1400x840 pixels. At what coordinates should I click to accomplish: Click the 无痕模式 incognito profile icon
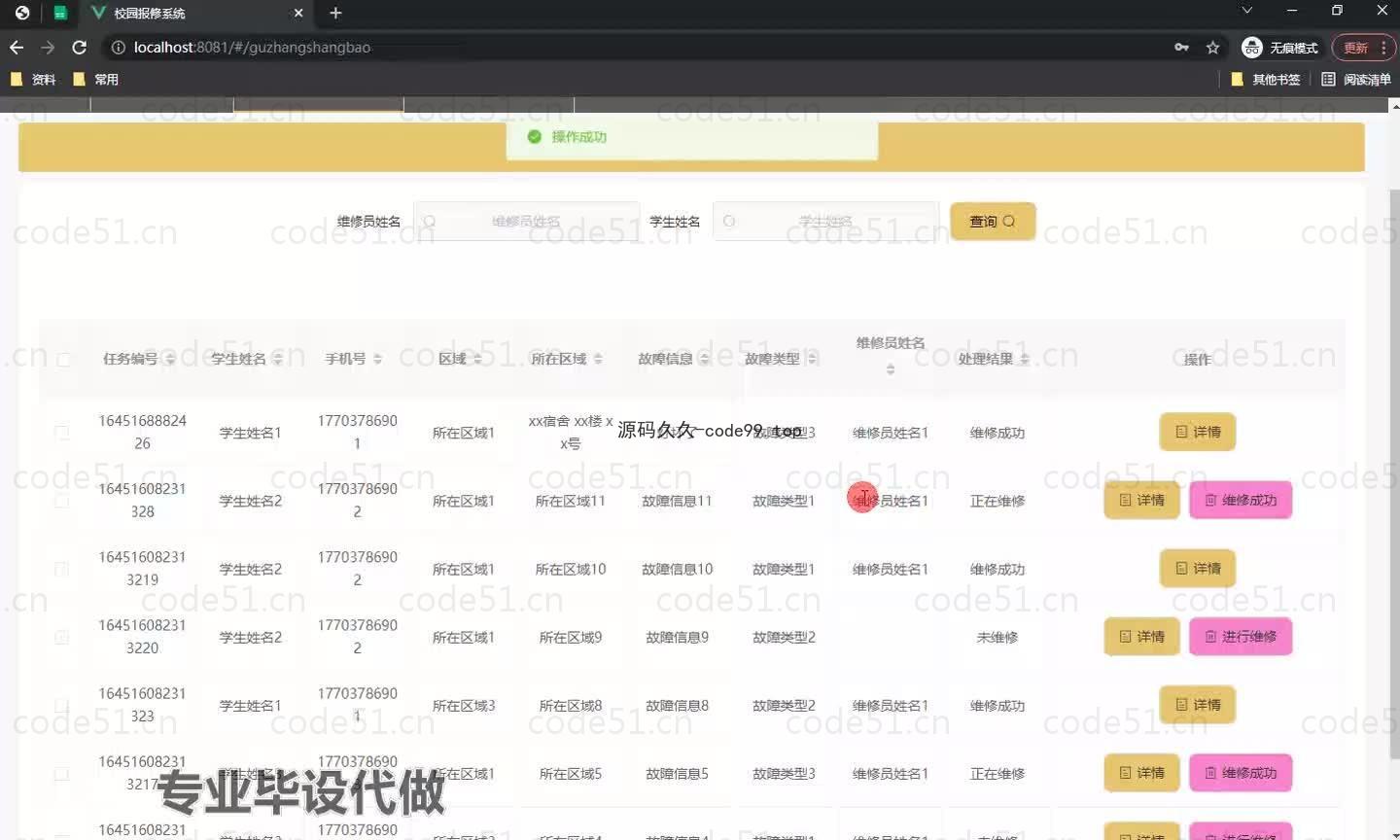(1280, 48)
